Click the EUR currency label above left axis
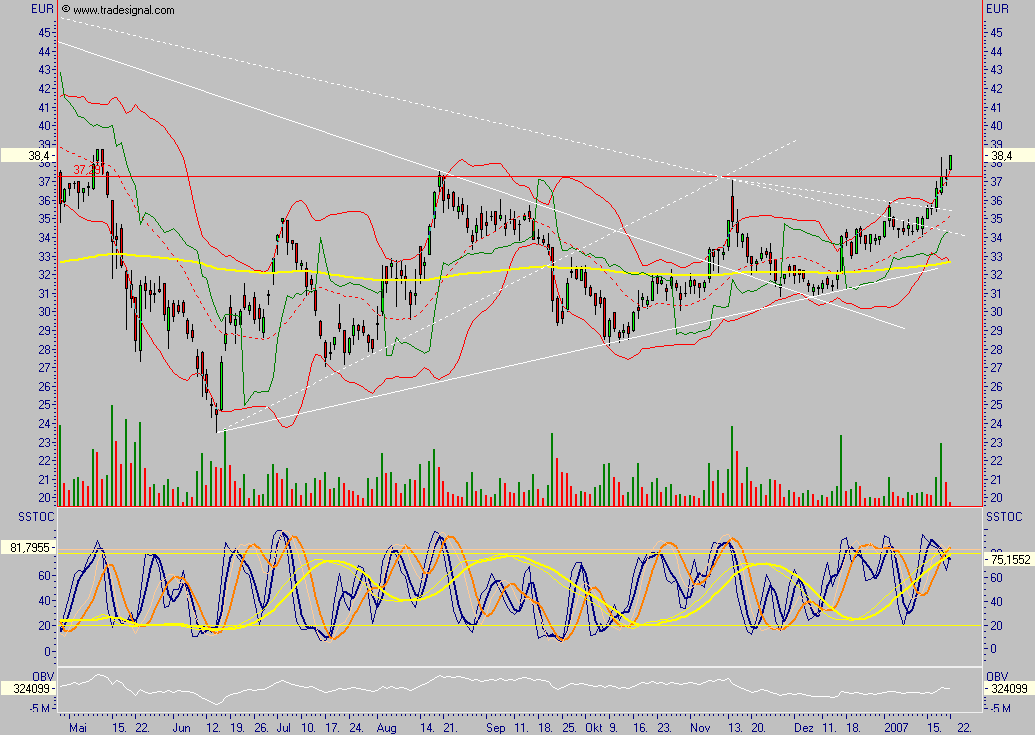Image resolution: width=1035 pixels, height=735 pixels. (x=42, y=9)
